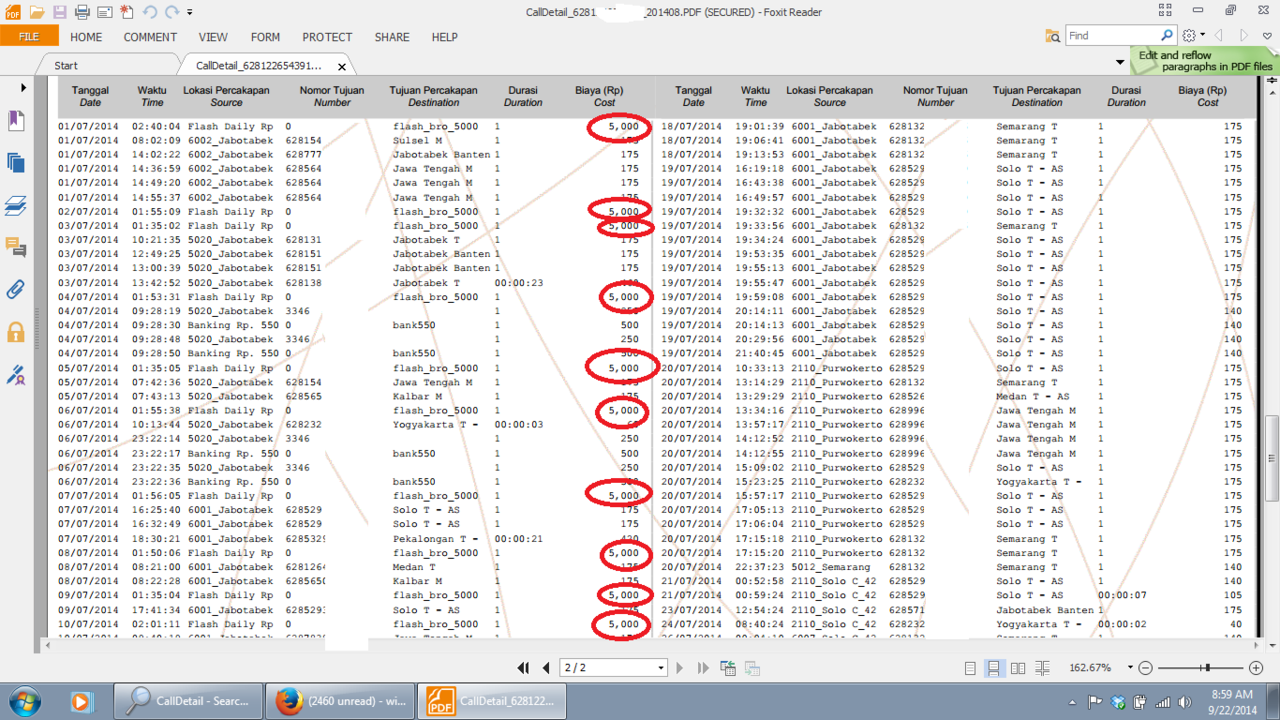Click the search settings gear icon

[1189, 36]
